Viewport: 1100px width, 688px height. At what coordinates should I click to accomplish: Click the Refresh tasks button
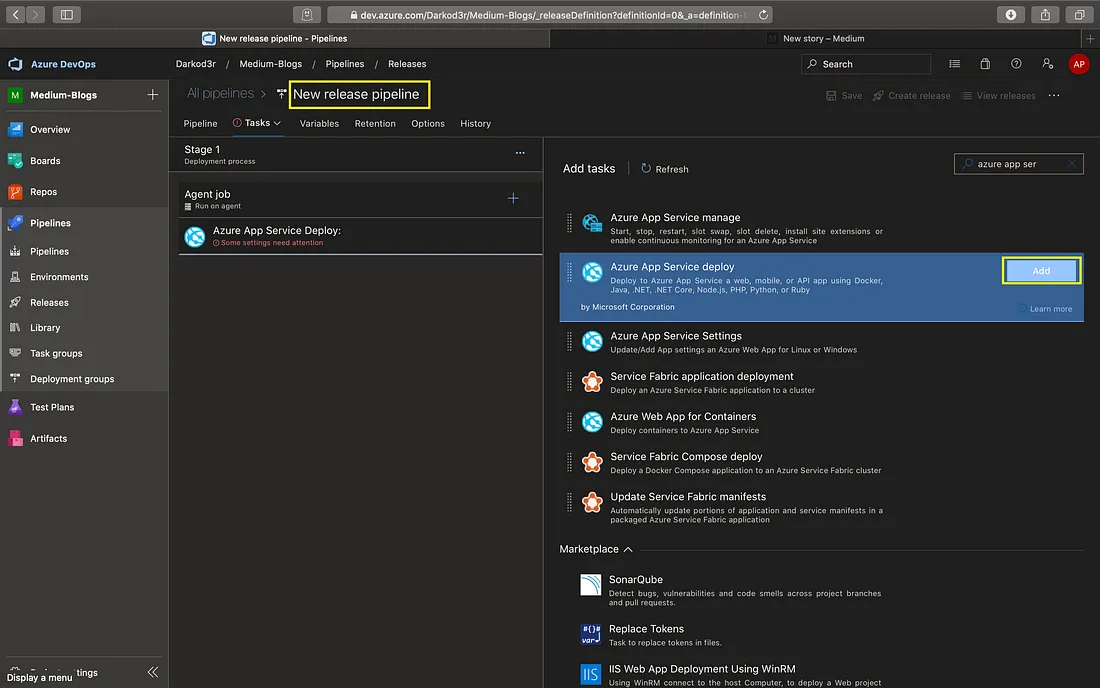click(664, 169)
